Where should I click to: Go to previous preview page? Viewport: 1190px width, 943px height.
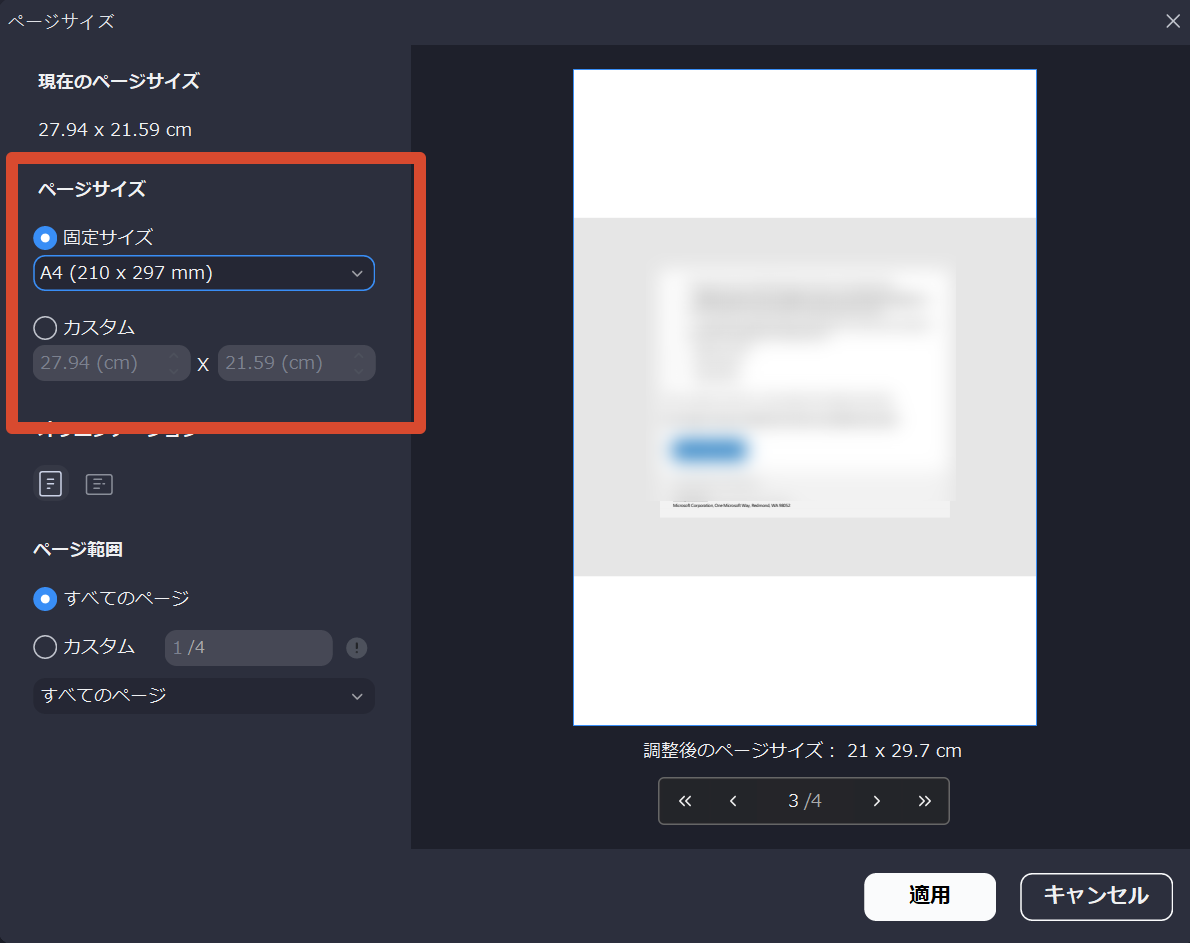coord(733,801)
